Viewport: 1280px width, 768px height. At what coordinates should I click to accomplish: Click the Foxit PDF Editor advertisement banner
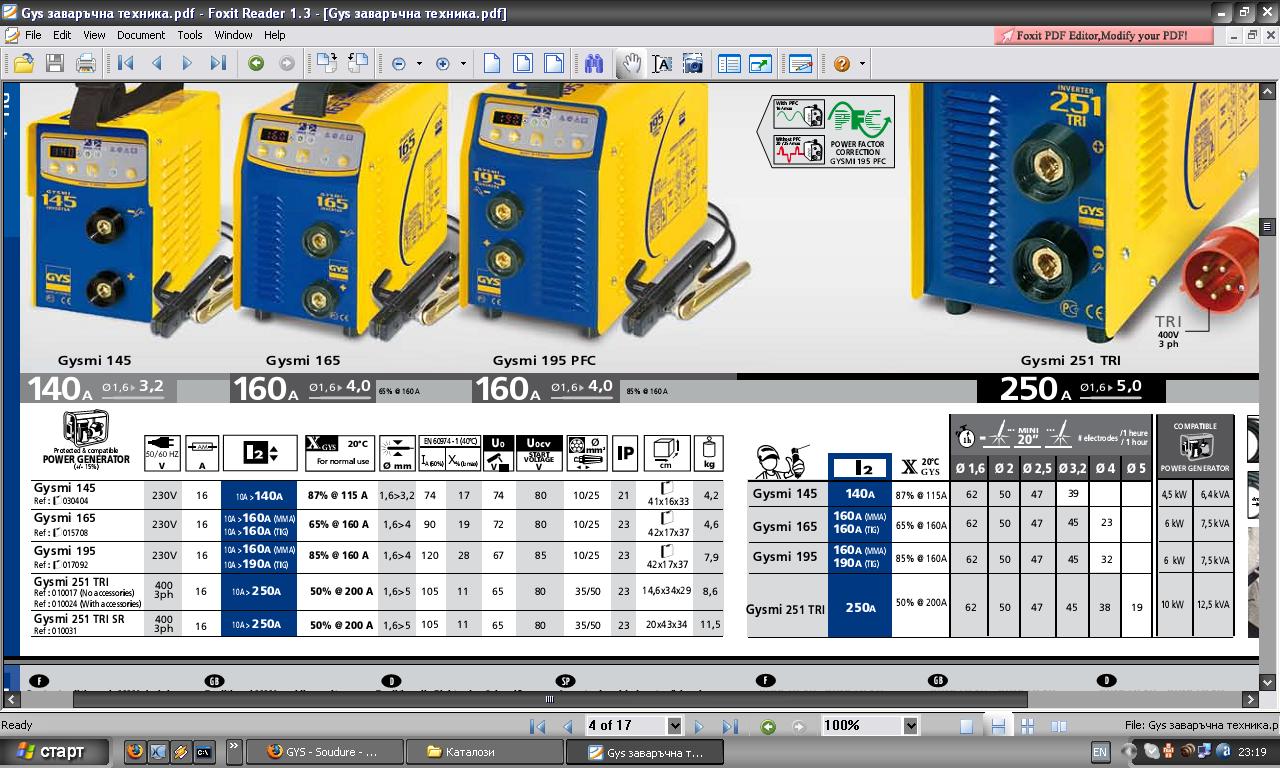[1104, 35]
